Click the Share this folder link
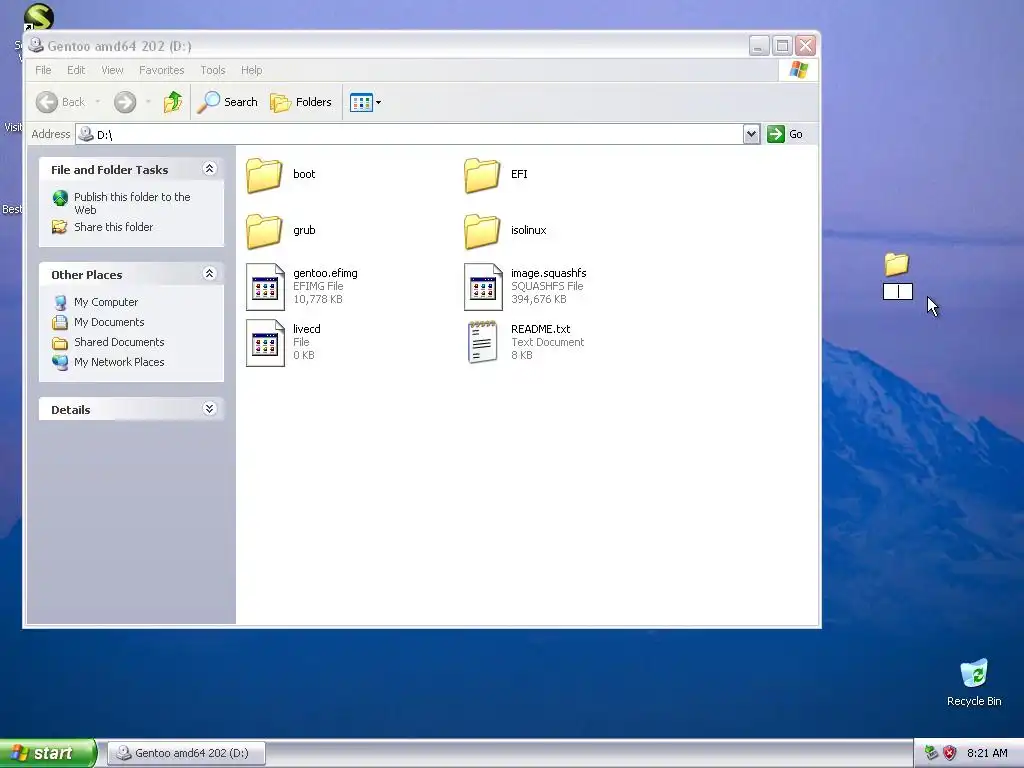1024x768 pixels. pos(114,227)
